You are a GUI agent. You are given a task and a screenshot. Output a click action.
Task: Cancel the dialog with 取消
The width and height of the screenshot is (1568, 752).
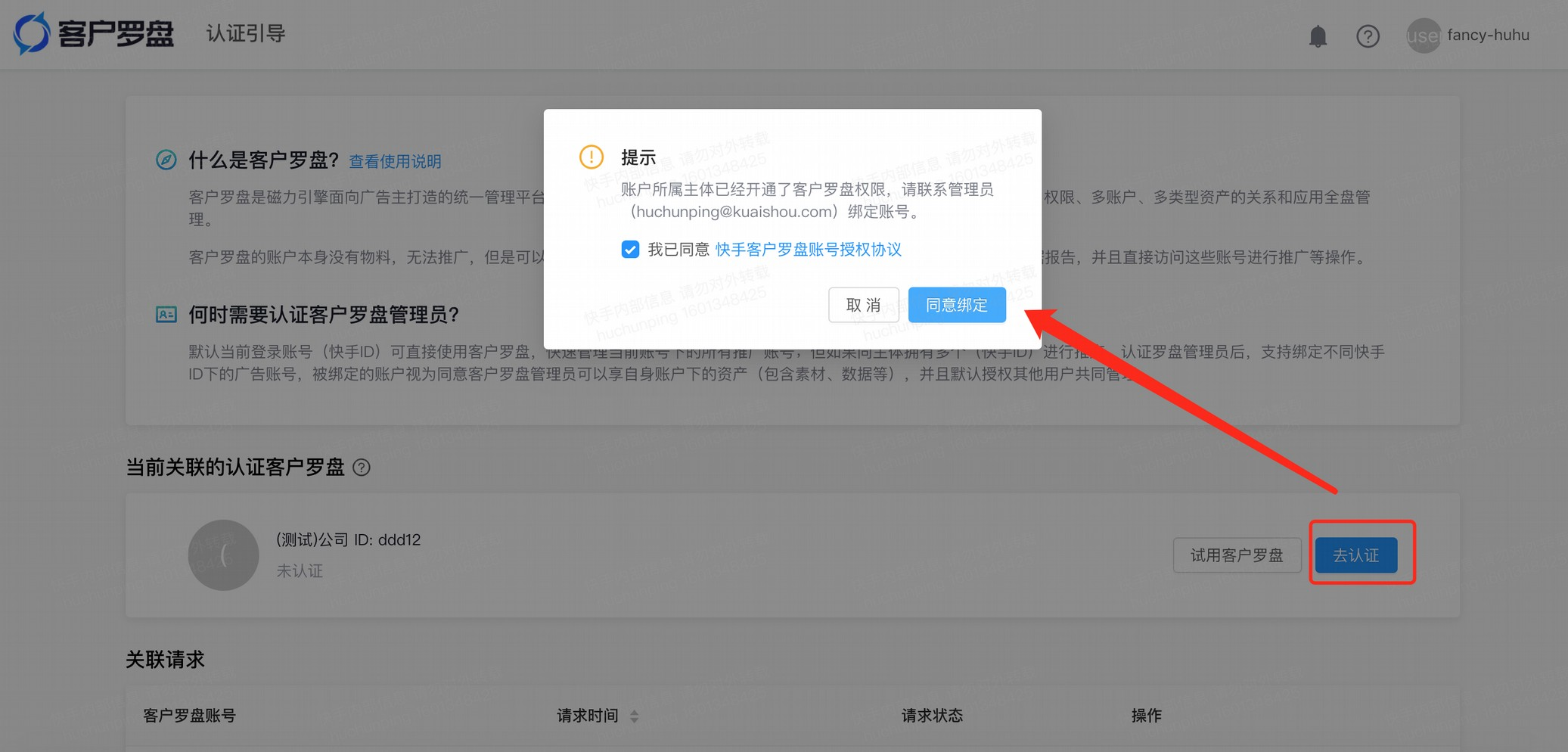(x=863, y=305)
